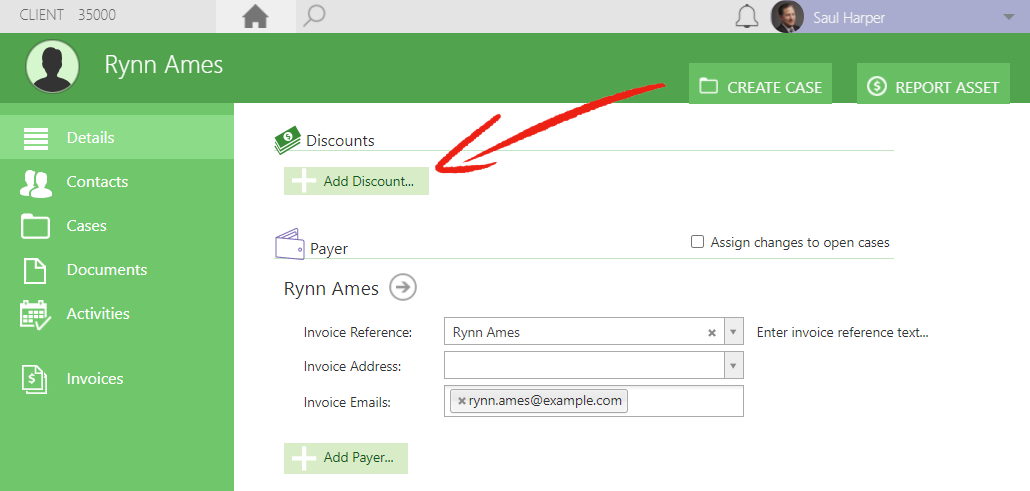Click inside the Invoice Emails box

594,401
